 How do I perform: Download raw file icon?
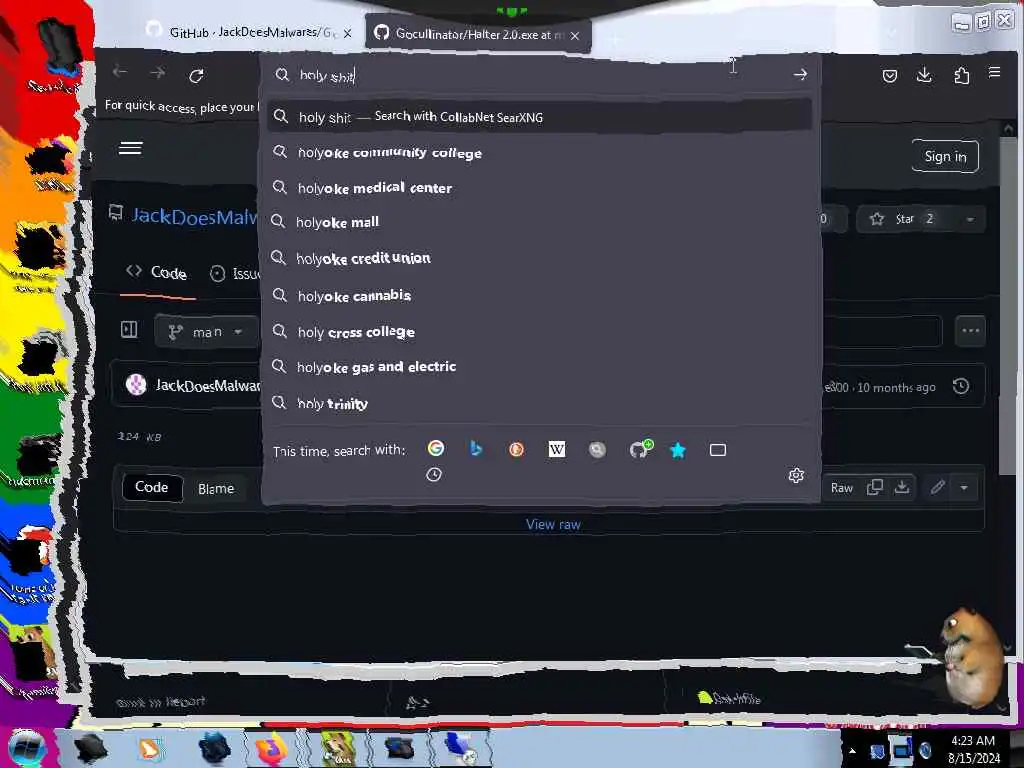click(902, 487)
